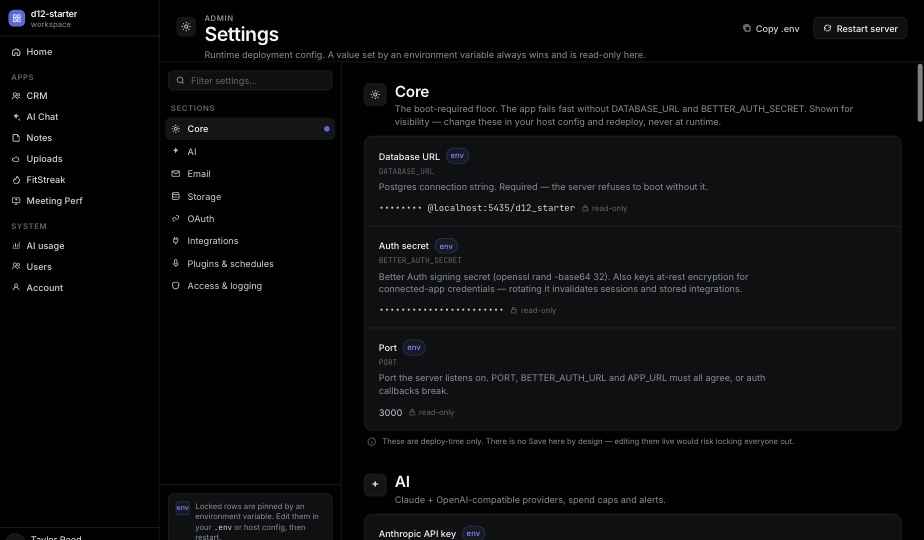Click the Access & logging shield icon
The height and width of the screenshot is (540, 924).
click(x=176, y=285)
